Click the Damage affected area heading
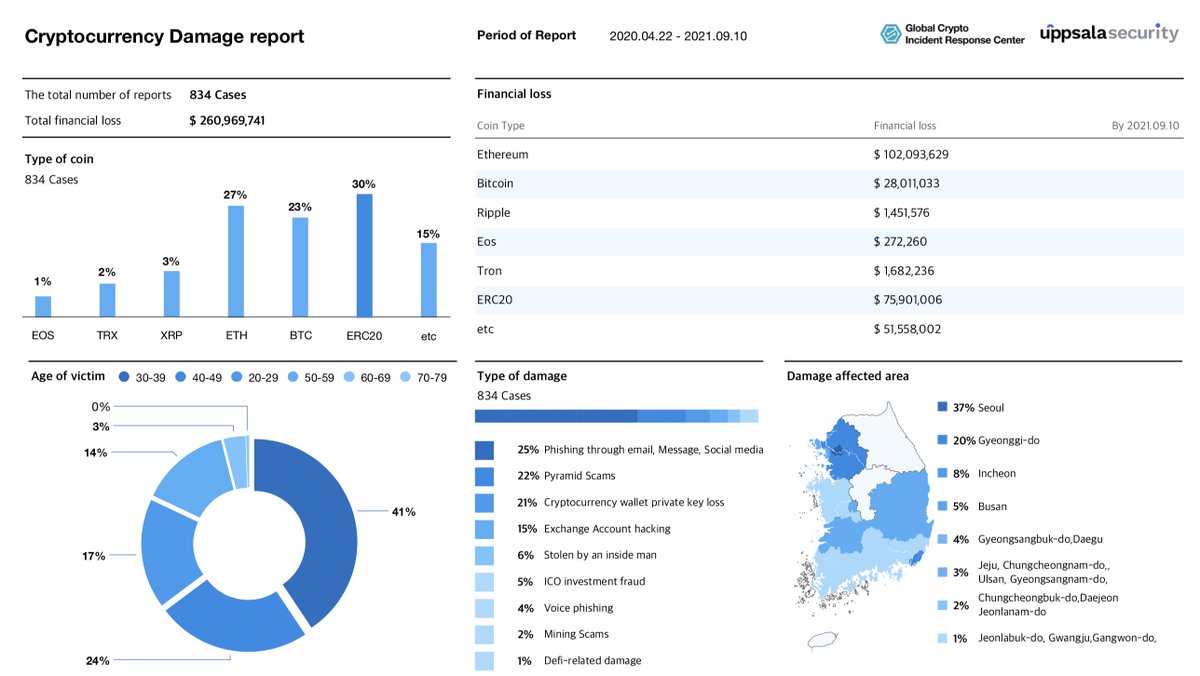The image size is (1200, 676). coord(848,376)
